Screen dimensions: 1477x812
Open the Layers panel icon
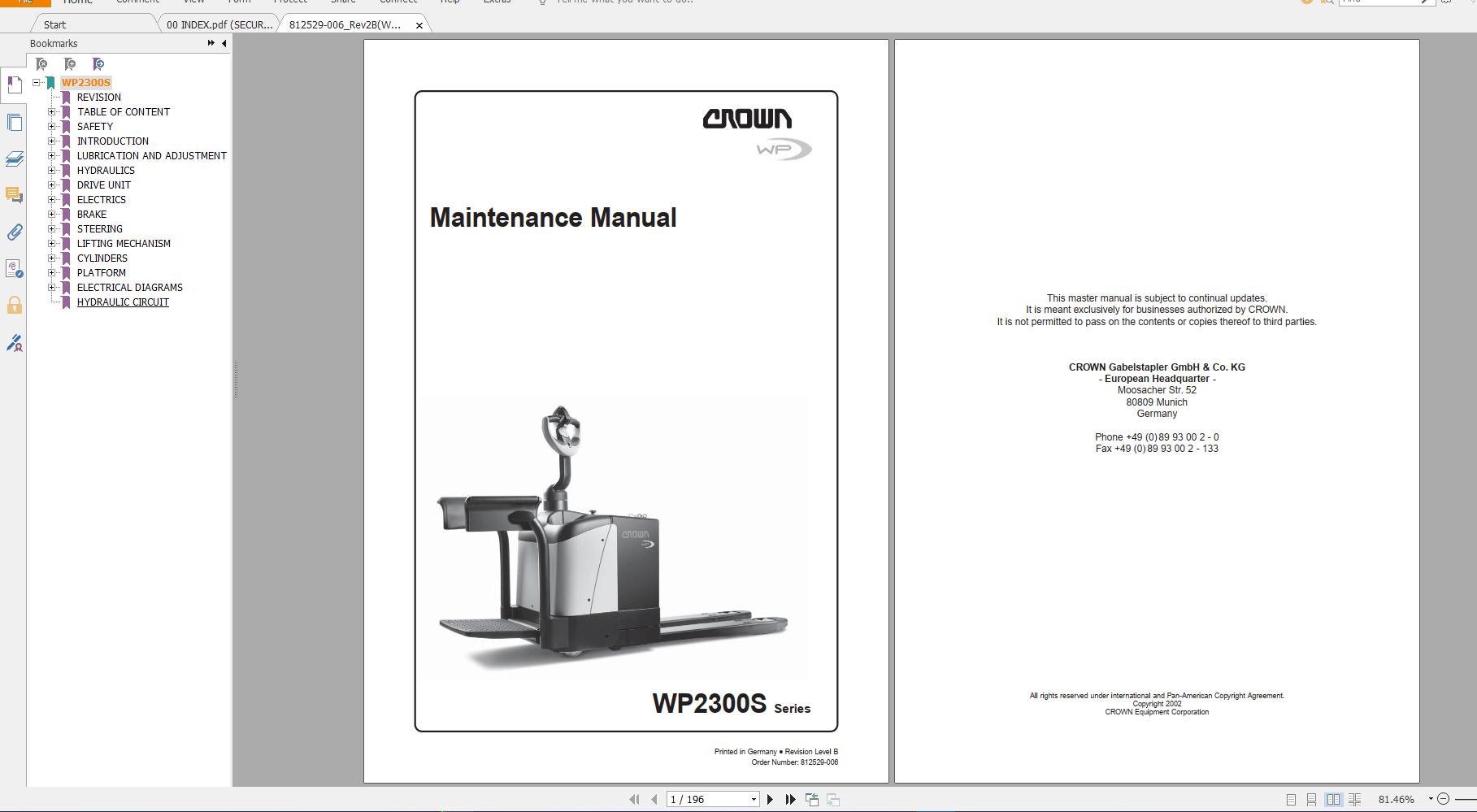coord(14,158)
